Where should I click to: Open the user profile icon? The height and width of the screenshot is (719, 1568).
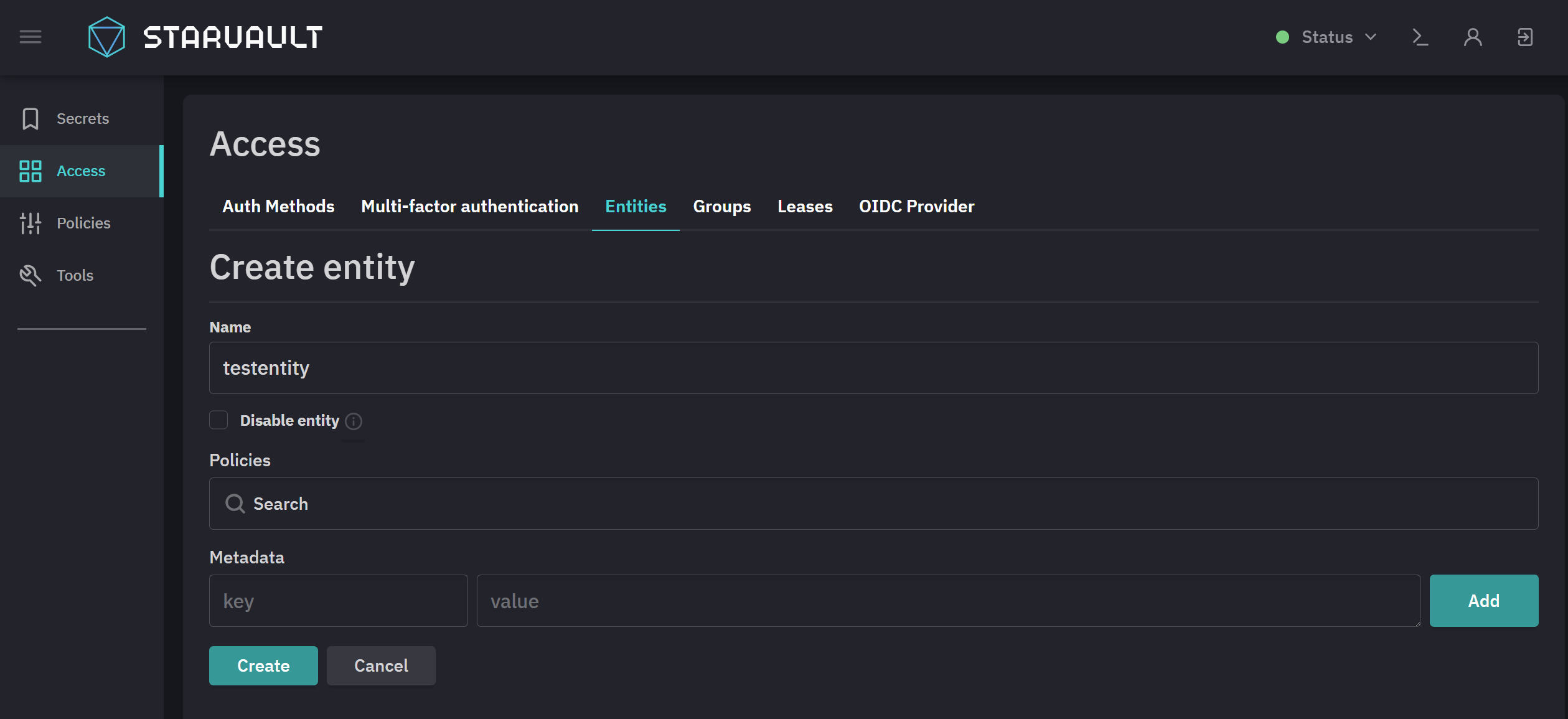[x=1473, y=37]
